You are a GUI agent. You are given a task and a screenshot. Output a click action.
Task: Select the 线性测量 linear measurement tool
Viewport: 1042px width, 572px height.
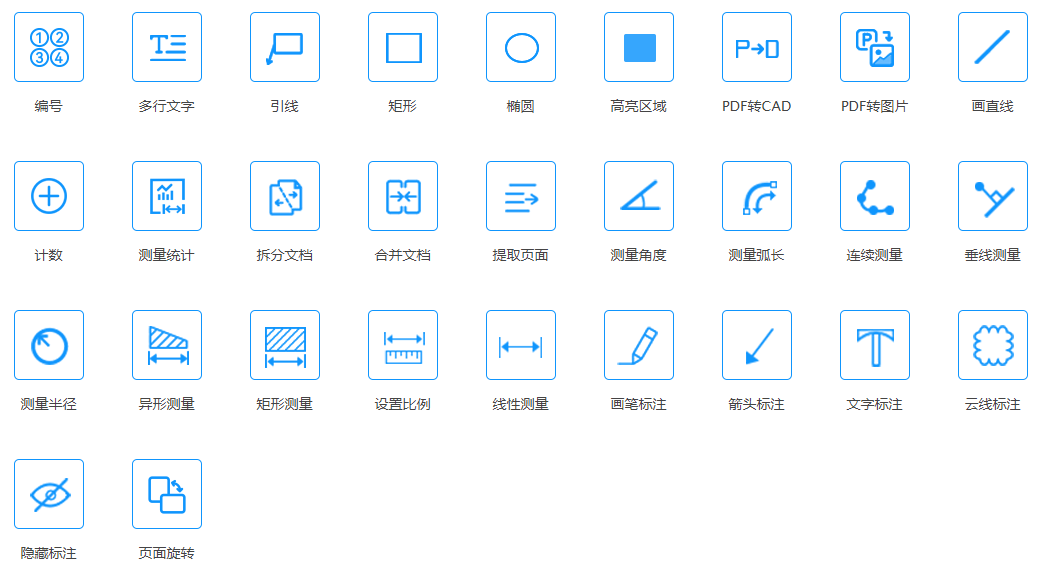pos(521,345)
